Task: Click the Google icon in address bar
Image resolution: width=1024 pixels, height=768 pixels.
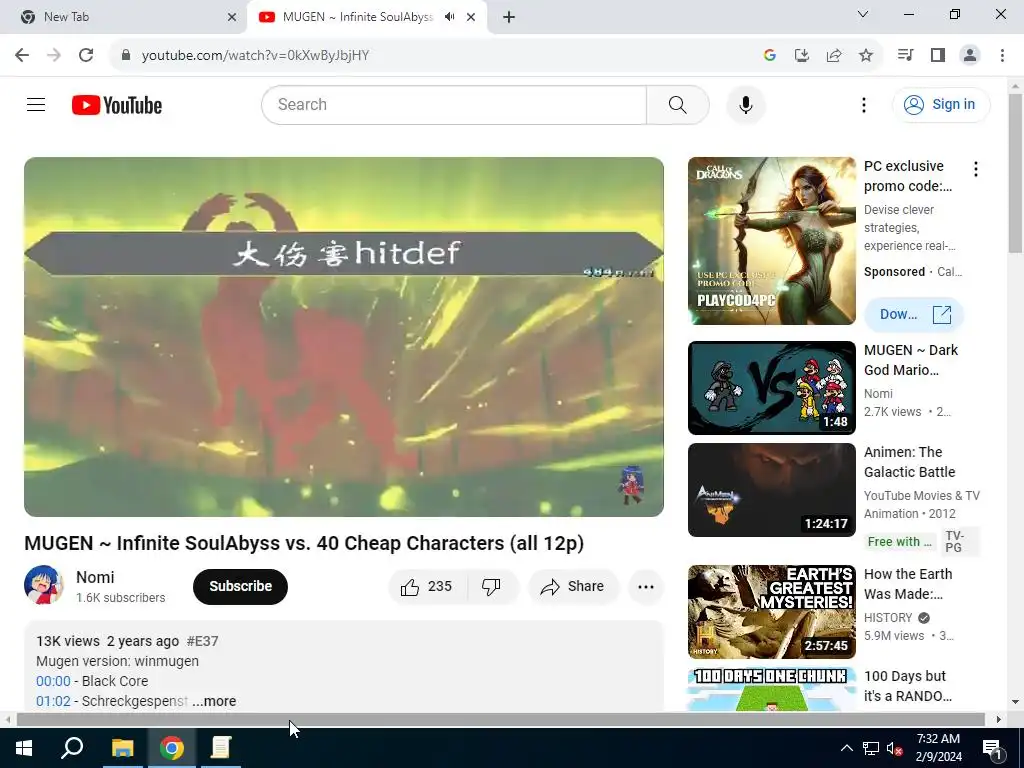Action: (769, 56)
